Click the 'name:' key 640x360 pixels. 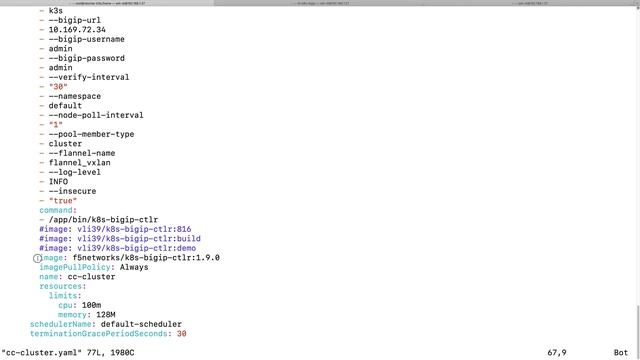coord(51,277)
